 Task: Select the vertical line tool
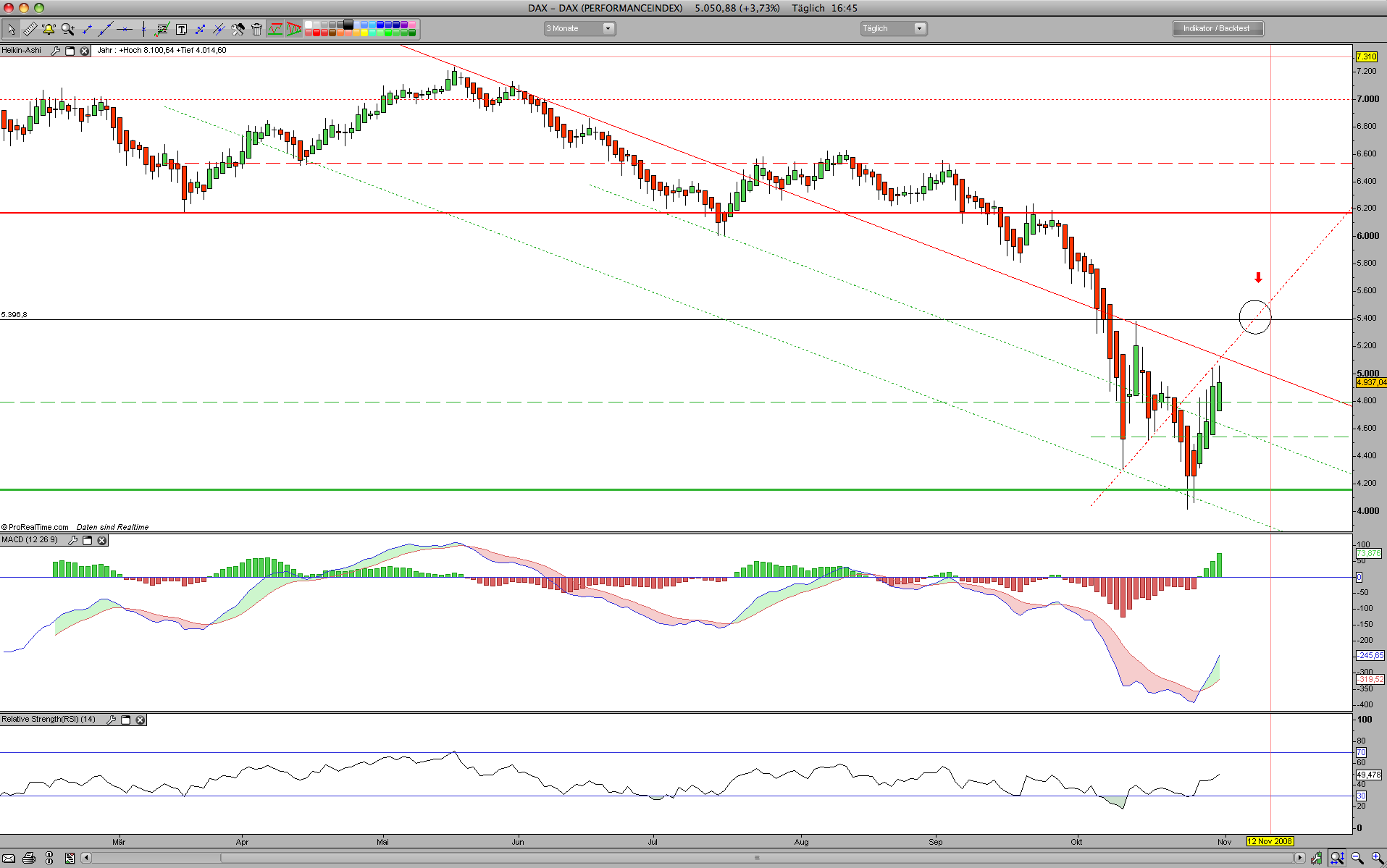(143, 29)
